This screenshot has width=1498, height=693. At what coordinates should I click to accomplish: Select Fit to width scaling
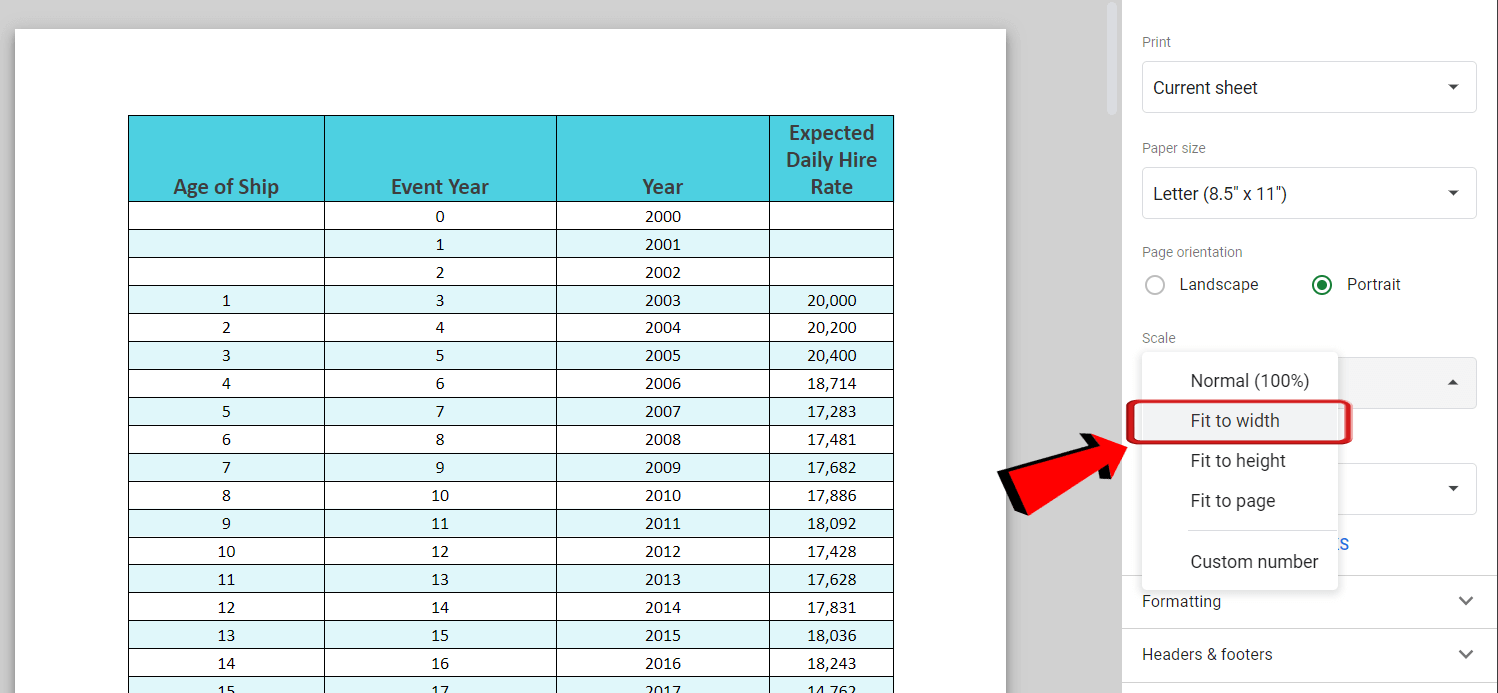1237,420
